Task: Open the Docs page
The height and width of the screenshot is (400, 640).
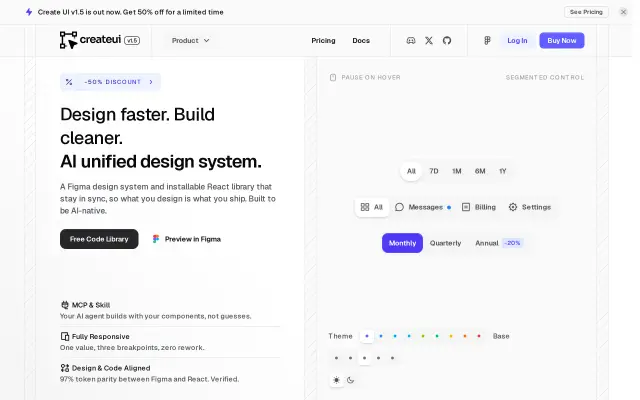Action: point(361,40)
